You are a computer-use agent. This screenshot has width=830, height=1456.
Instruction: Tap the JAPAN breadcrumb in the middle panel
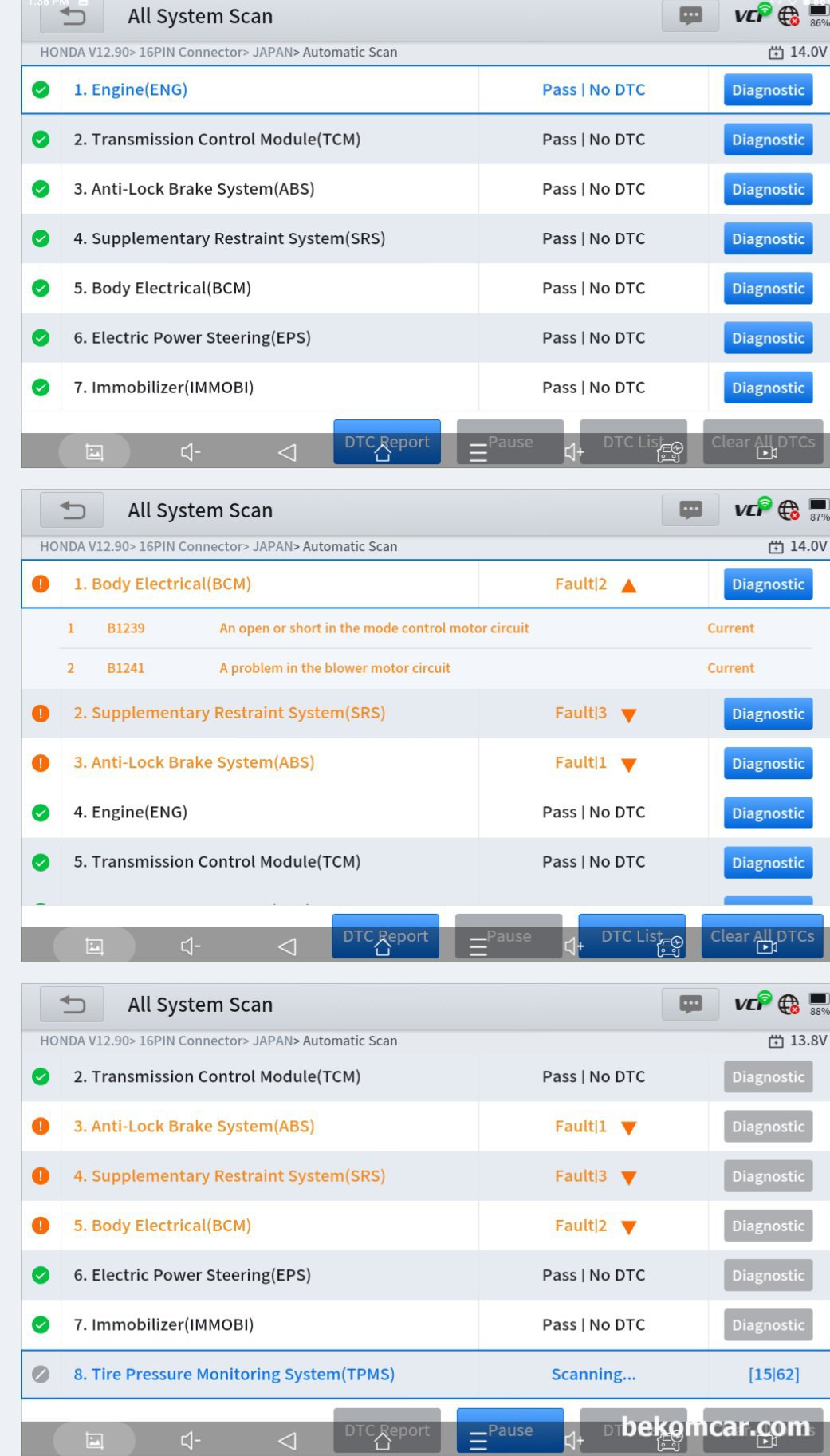point(273,546)
